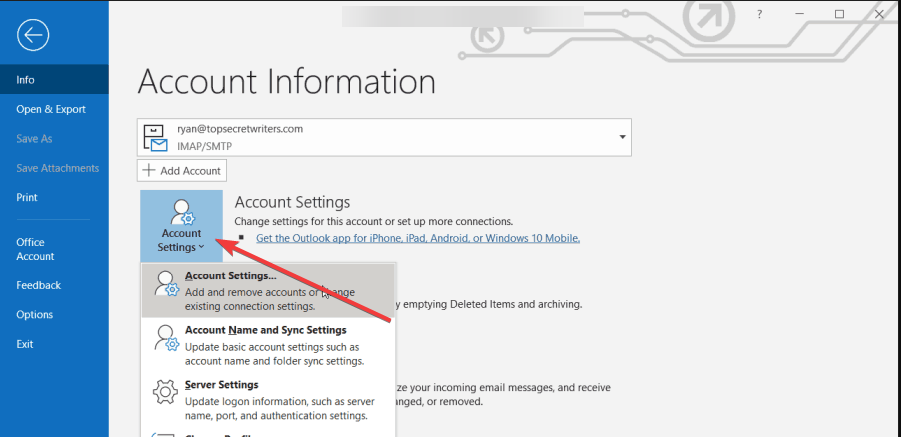Expand the email account selector dropdown
The image size is (901, 437).
[x=384, y=137]
